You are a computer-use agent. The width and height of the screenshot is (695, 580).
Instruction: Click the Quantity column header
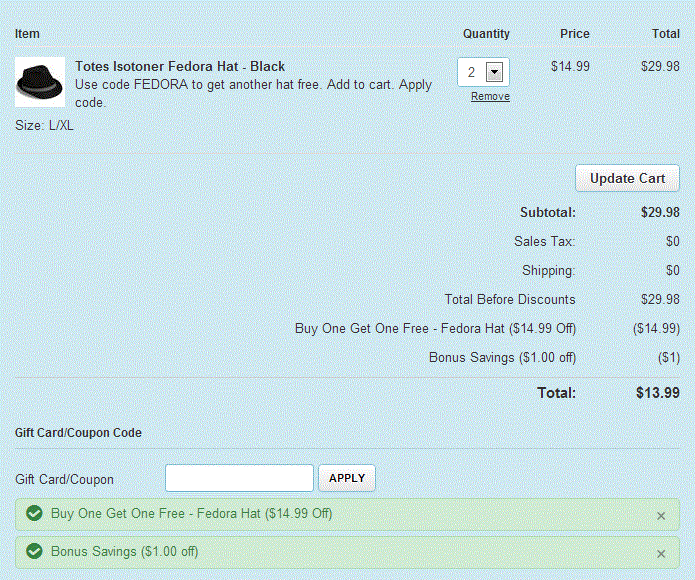[486, 34]
